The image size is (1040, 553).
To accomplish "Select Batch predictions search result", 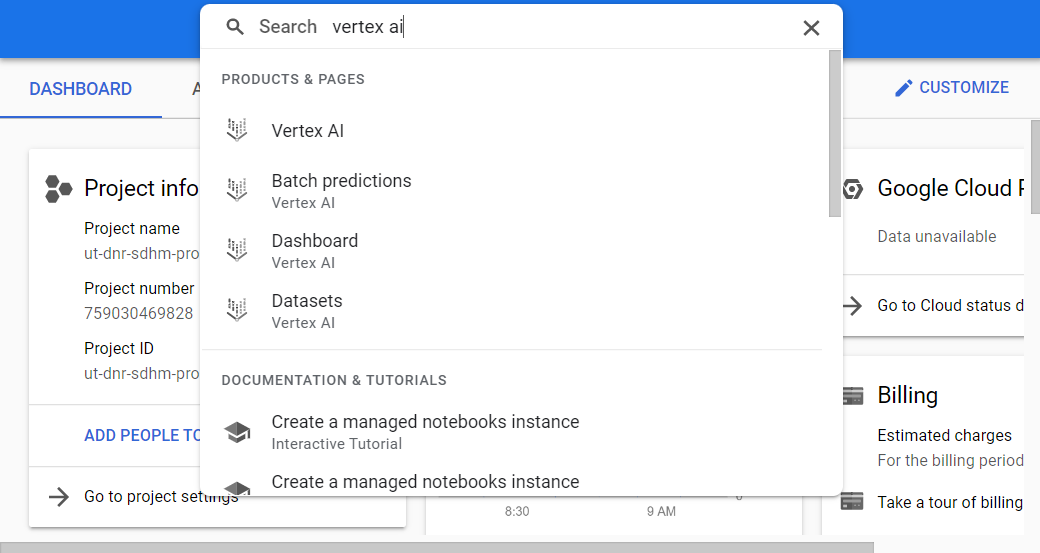I will [341, 181].
